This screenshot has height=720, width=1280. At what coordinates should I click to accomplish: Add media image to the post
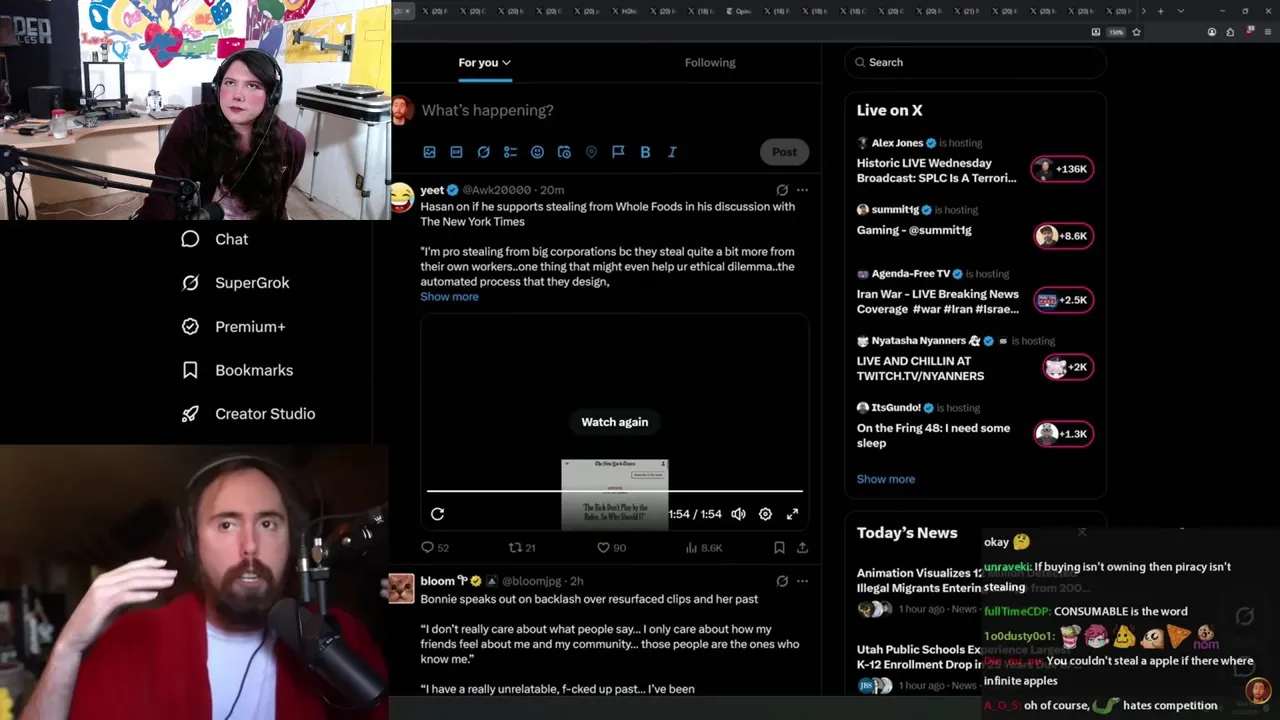coord(429,152)
